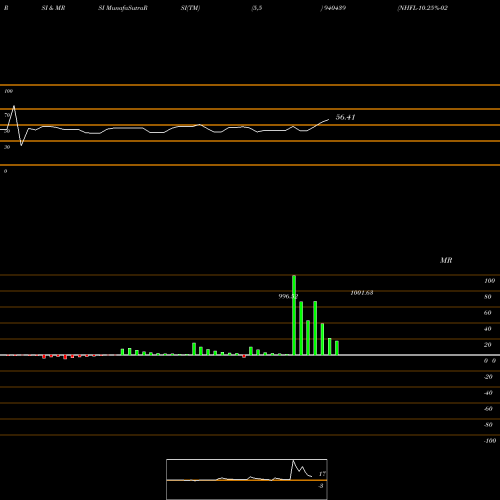Click the RSI value 56.41 label
The image size is (500, 500).
pyautogui.click(x=345, y=117)
